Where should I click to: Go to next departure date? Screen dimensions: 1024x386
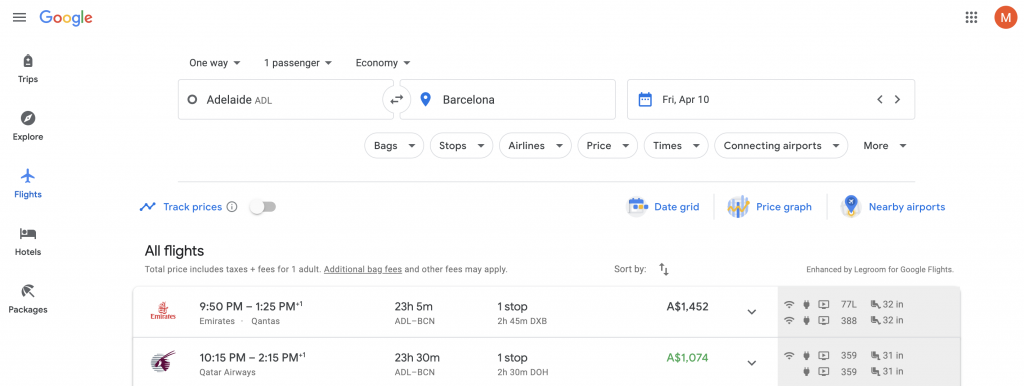(897, 99)
